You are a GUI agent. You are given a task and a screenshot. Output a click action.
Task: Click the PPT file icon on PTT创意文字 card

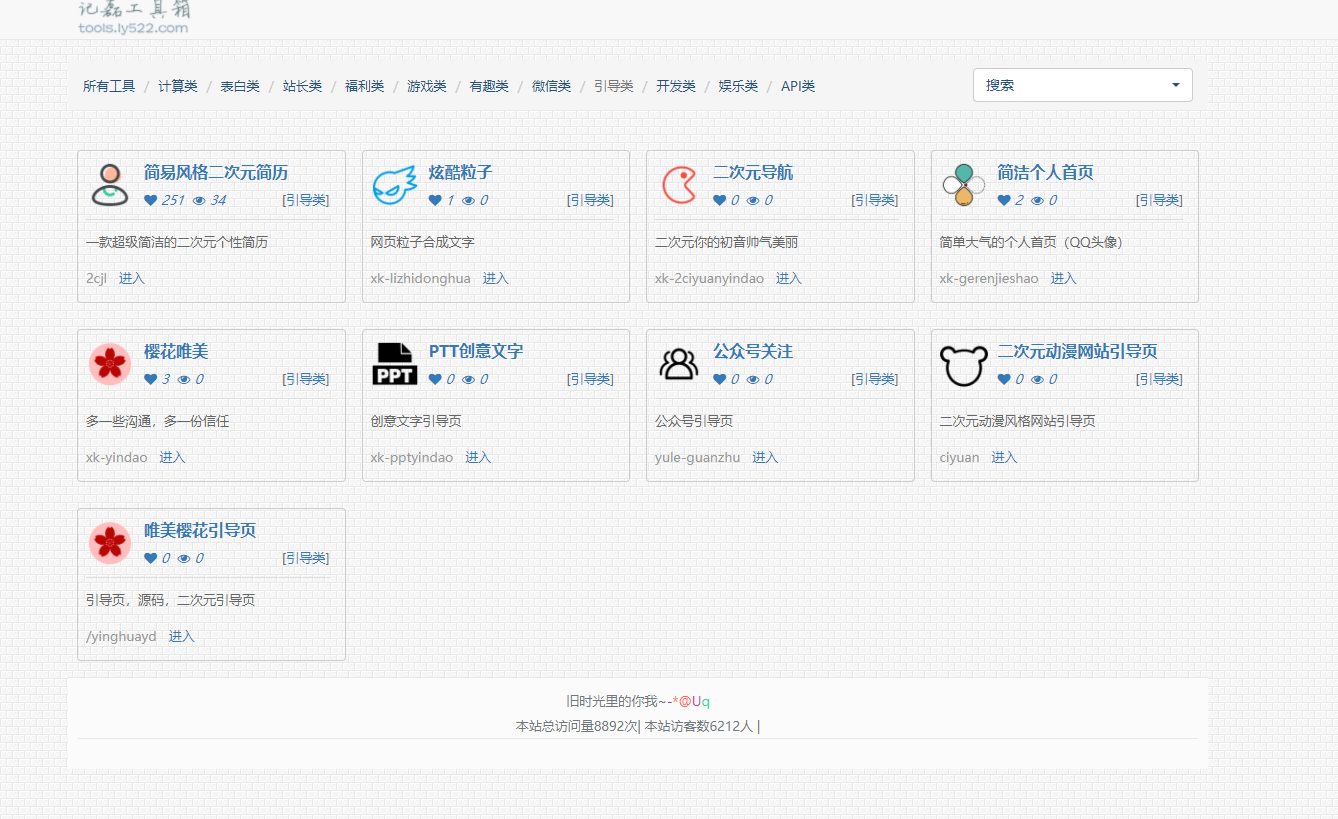click(x=394, y=362)
